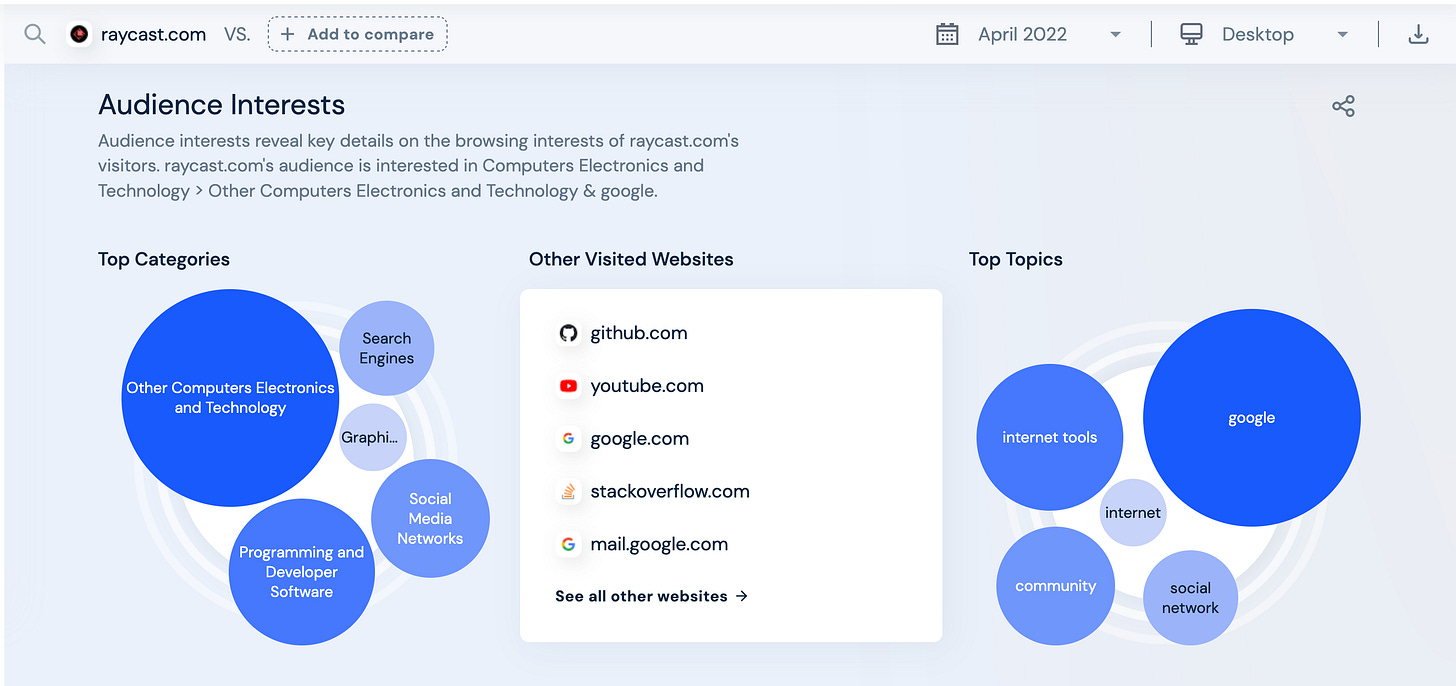Click the Top Categories heading
Viewport: 1456px width, 686px height.
(x=164, y=259)
